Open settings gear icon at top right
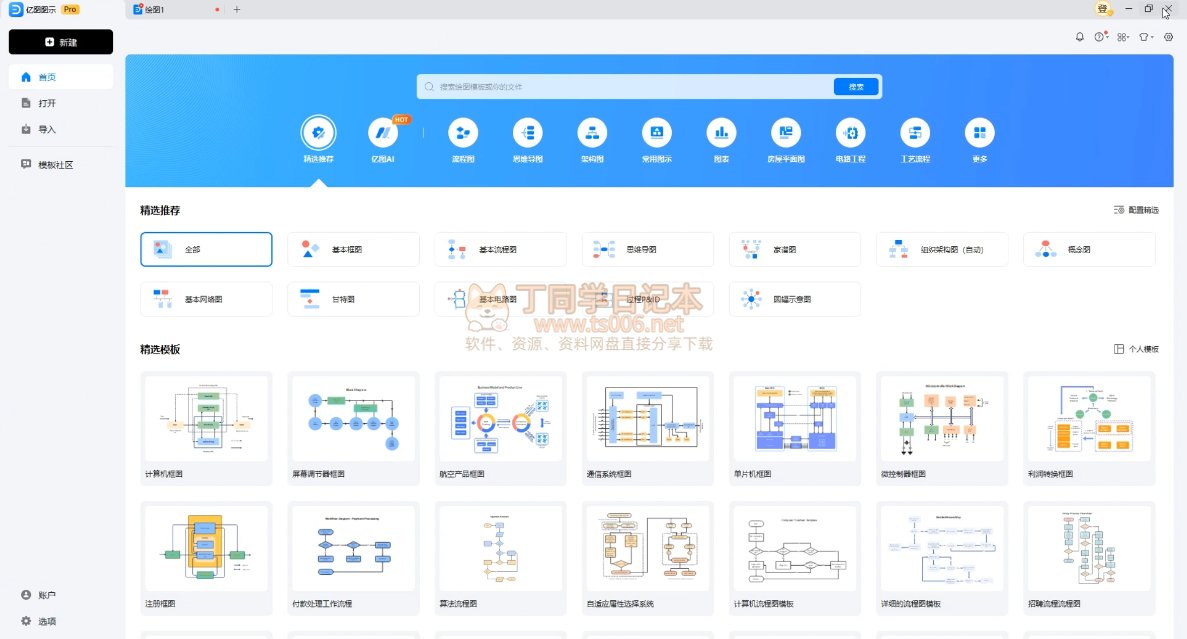This screenshot has height=639, width=1187. (x=1167, y=37)
